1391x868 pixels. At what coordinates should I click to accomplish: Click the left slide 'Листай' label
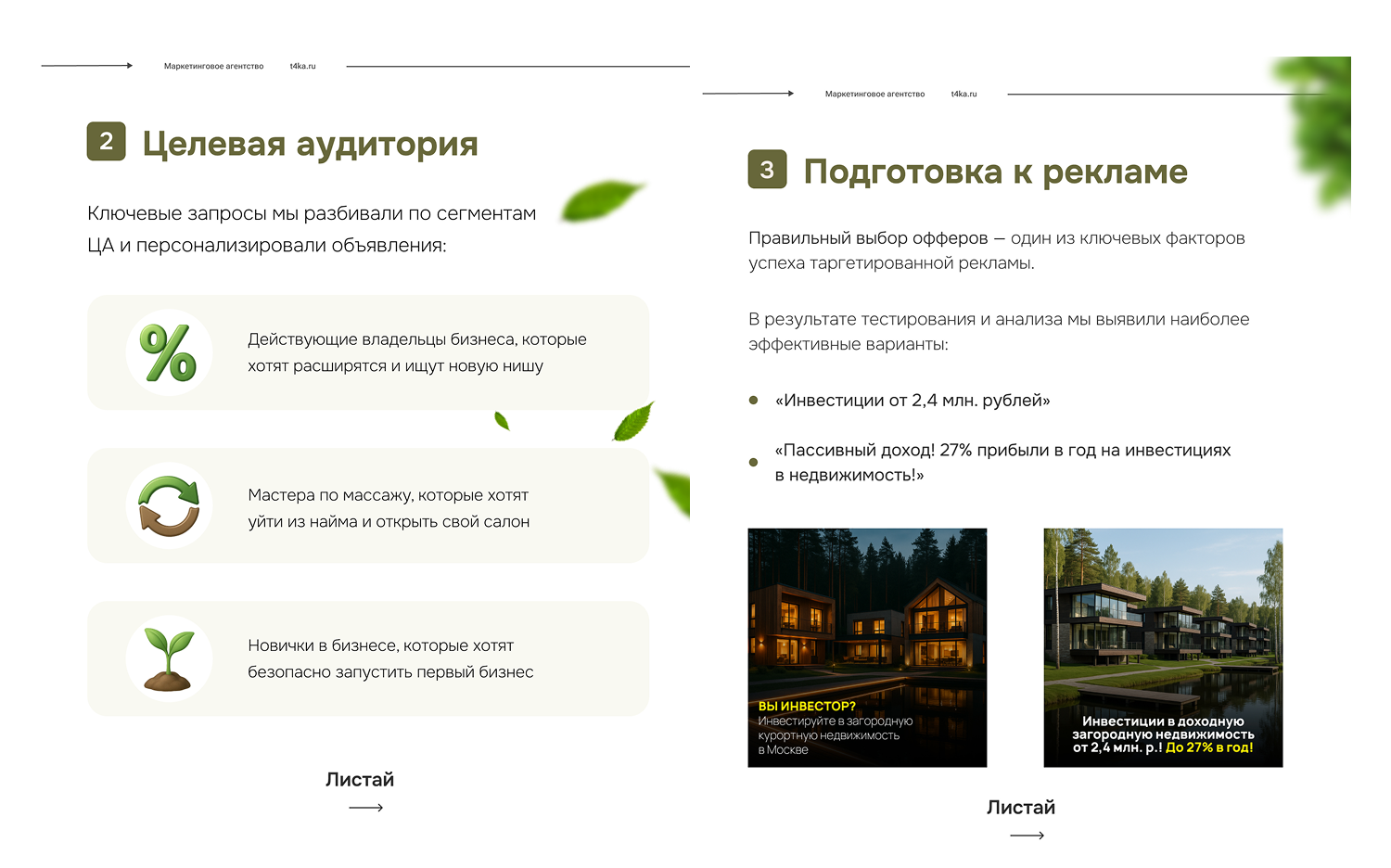pyautogui.click(x=360, y=779)
